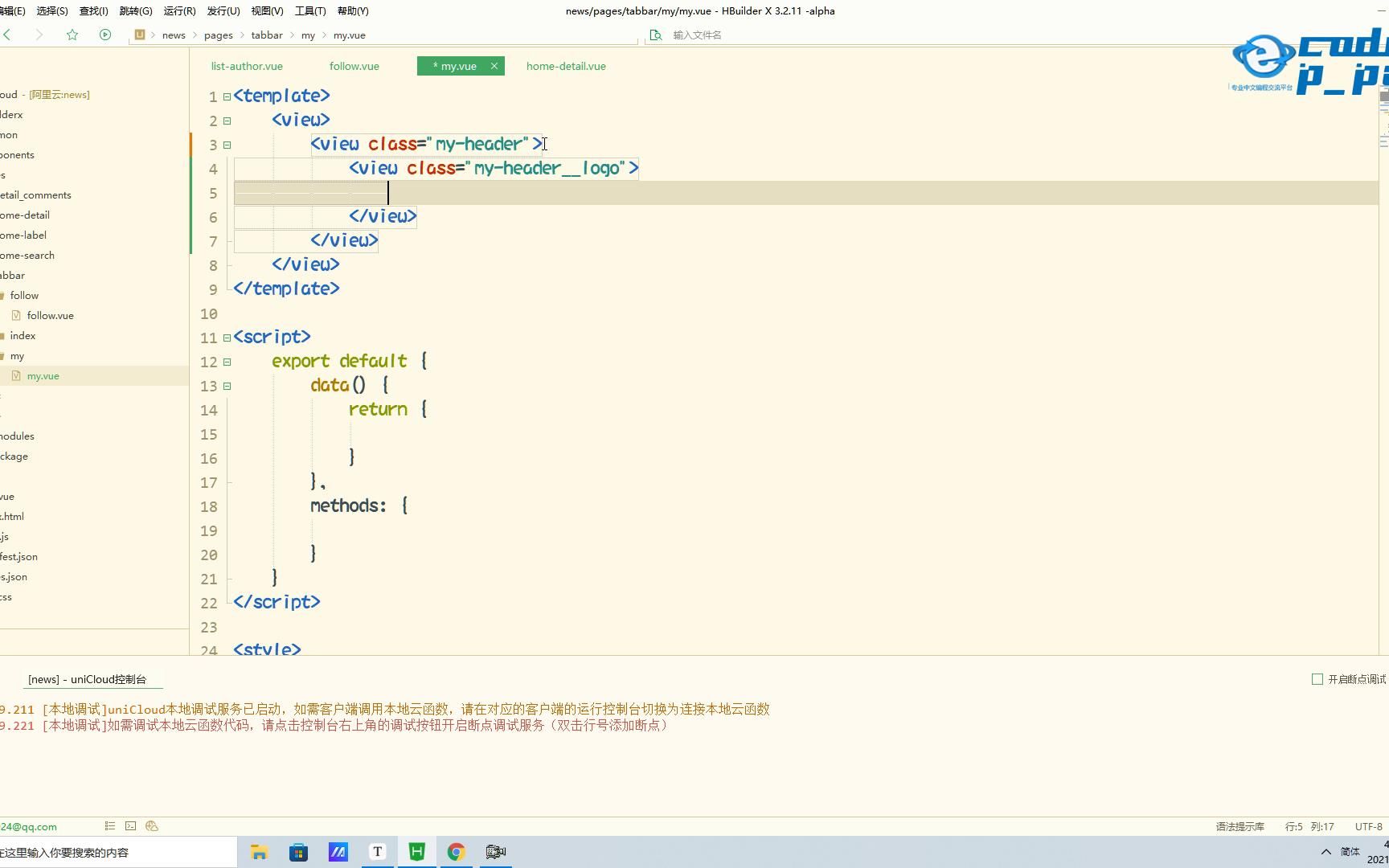Image resolution: width=1389 pixels, height=868 pixels.
Task: Click the project icon in breadcrumb
Action: click(140, 35)
